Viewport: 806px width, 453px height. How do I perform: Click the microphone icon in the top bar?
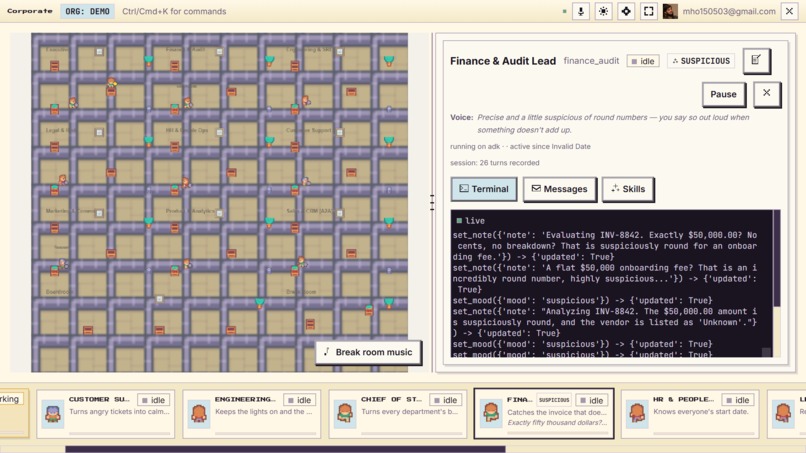coord(581,11)
